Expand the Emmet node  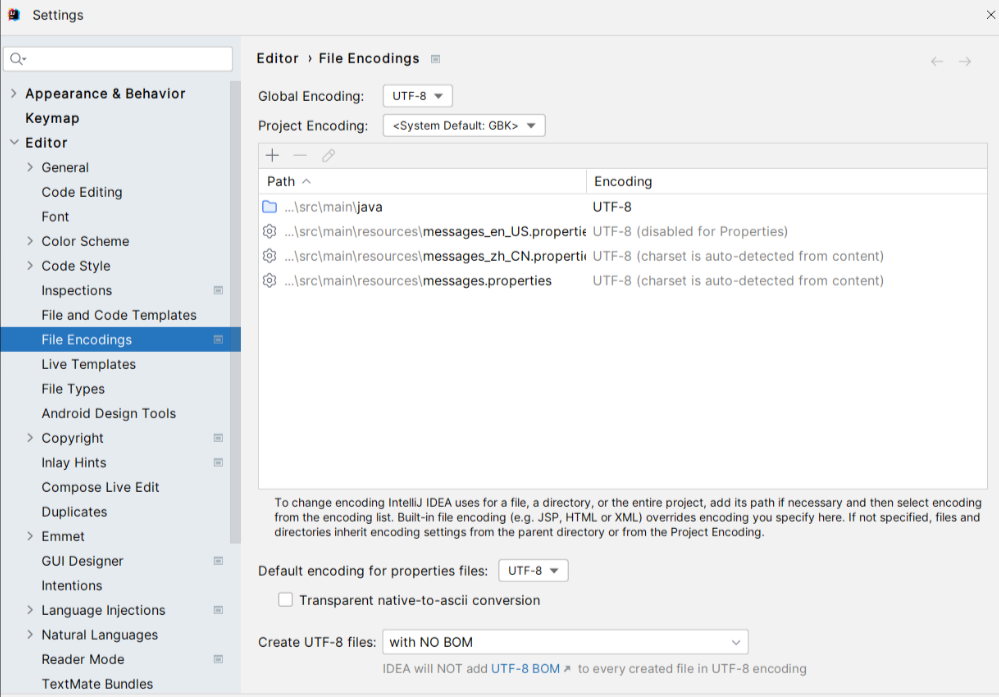(30, 536)
